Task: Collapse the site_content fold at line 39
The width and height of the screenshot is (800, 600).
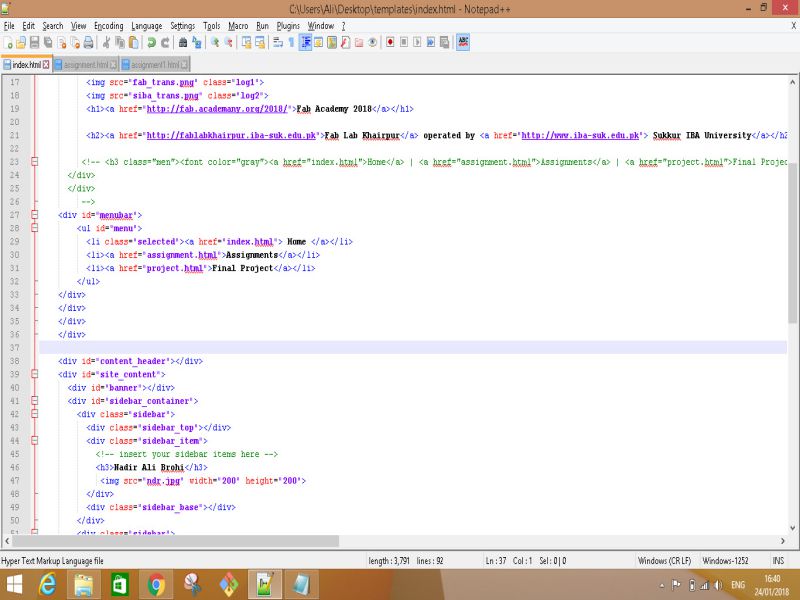Action: 34,374
